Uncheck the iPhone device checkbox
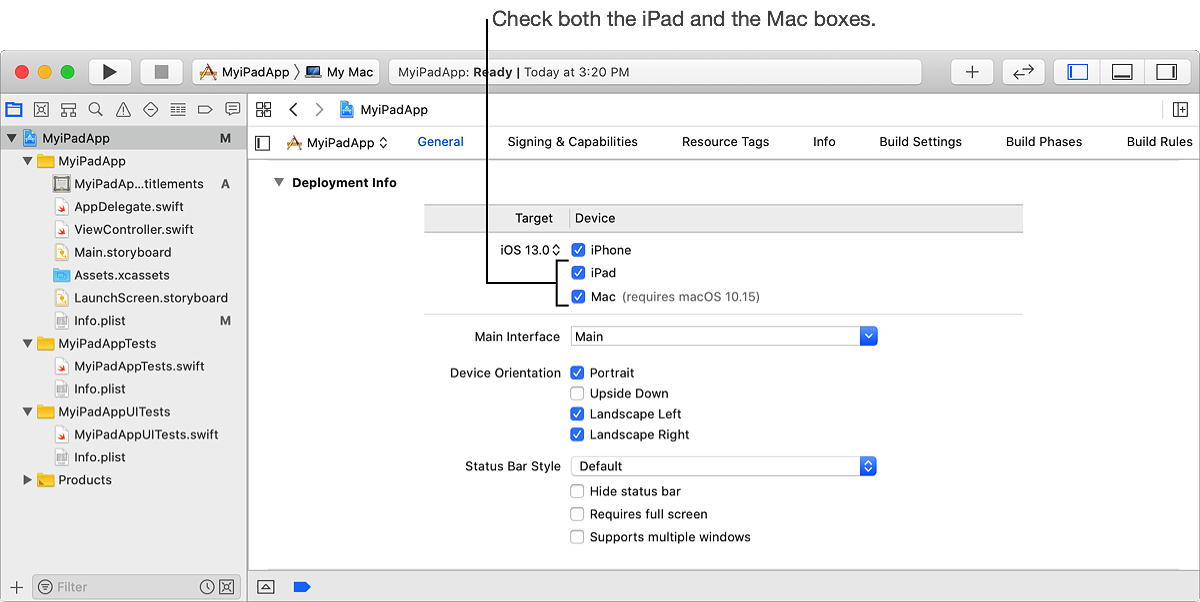 click(578, 250)
